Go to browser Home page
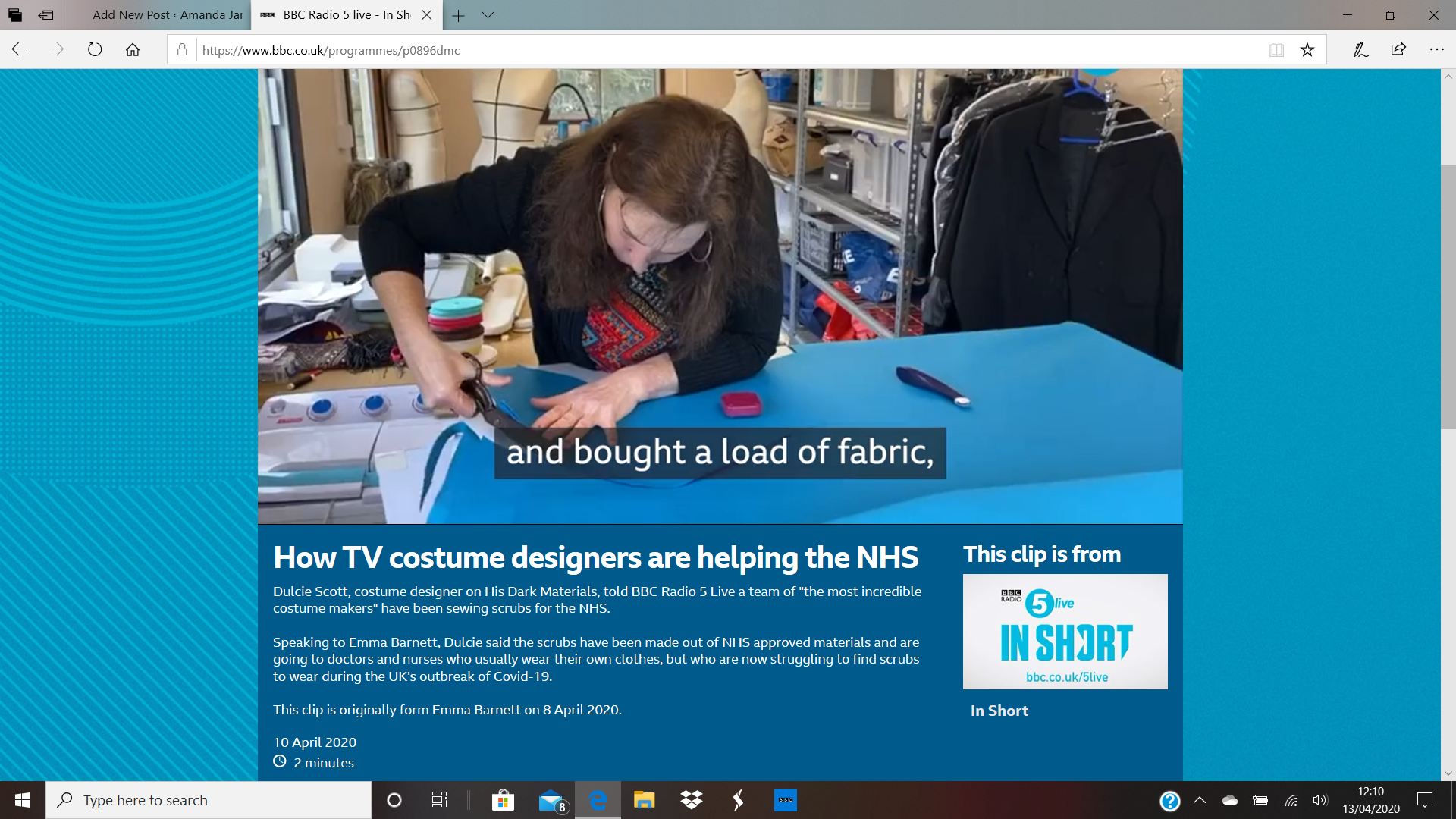Screen dimensions: 1456x819 click(133, 50)
